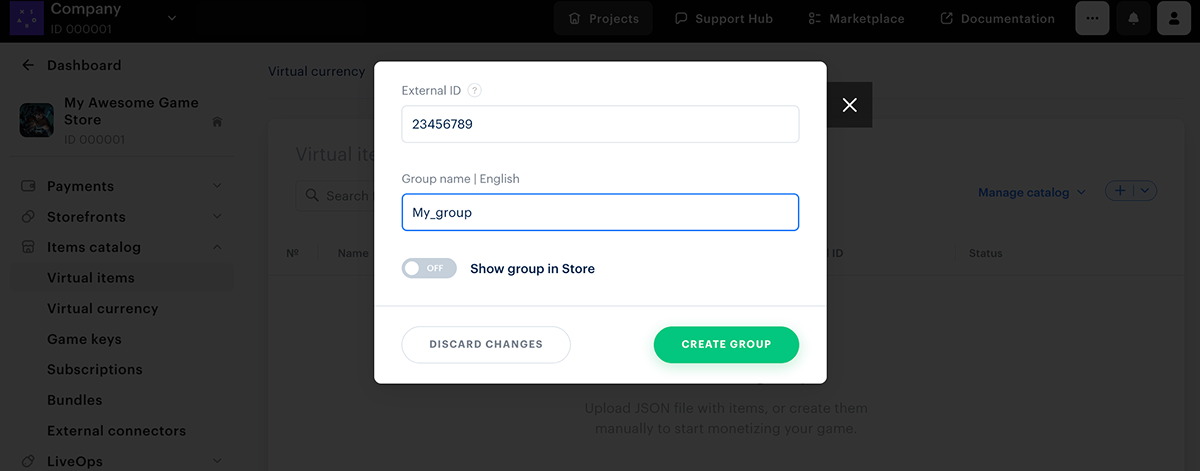The width and height of the screenshot is (1200, 471).
Task: Select Virtual currency in the sidebar
Action: tap(102, 308)
